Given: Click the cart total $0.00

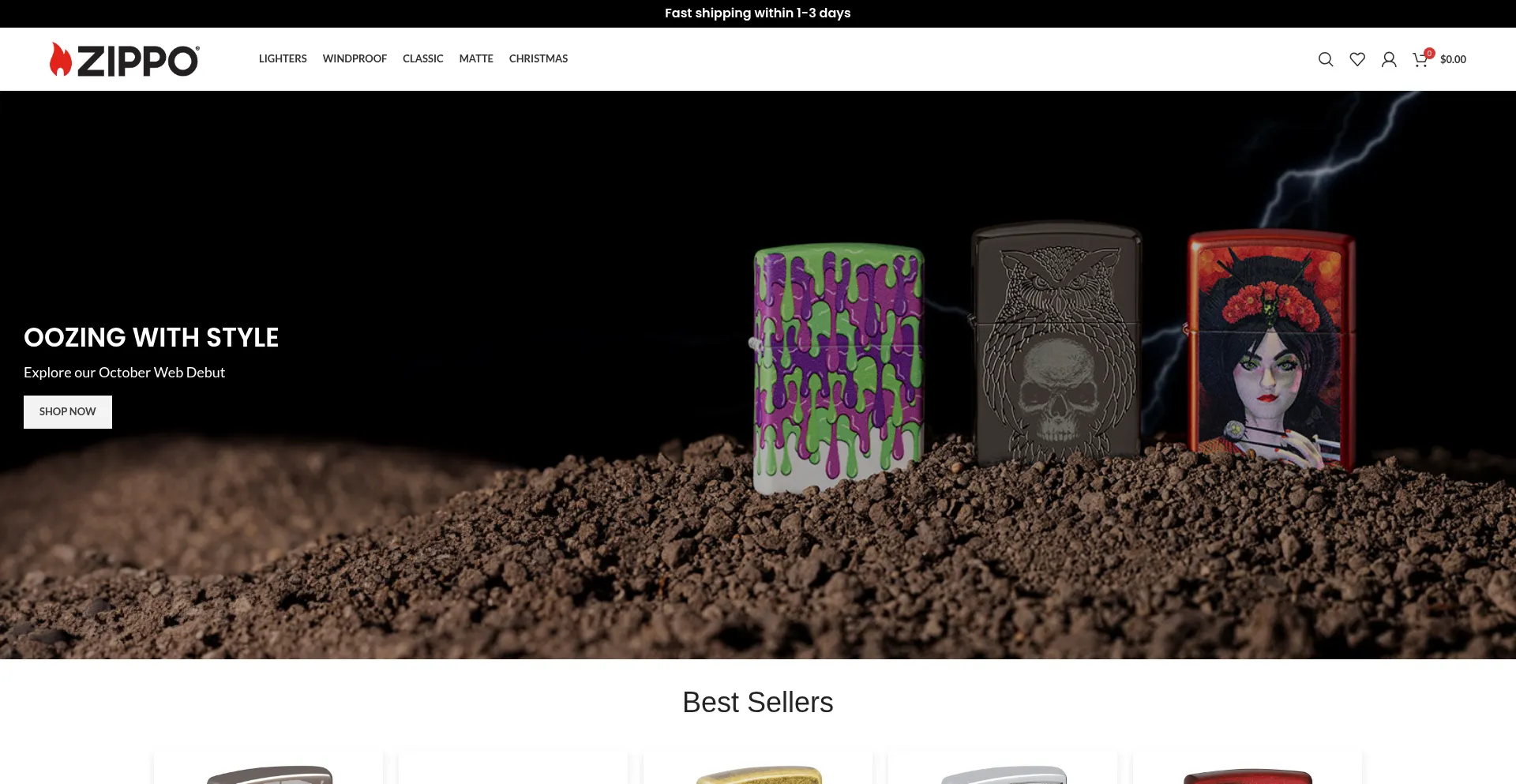Looking at the screenshot, I should pyautogui.click(x=1453, y=59).
